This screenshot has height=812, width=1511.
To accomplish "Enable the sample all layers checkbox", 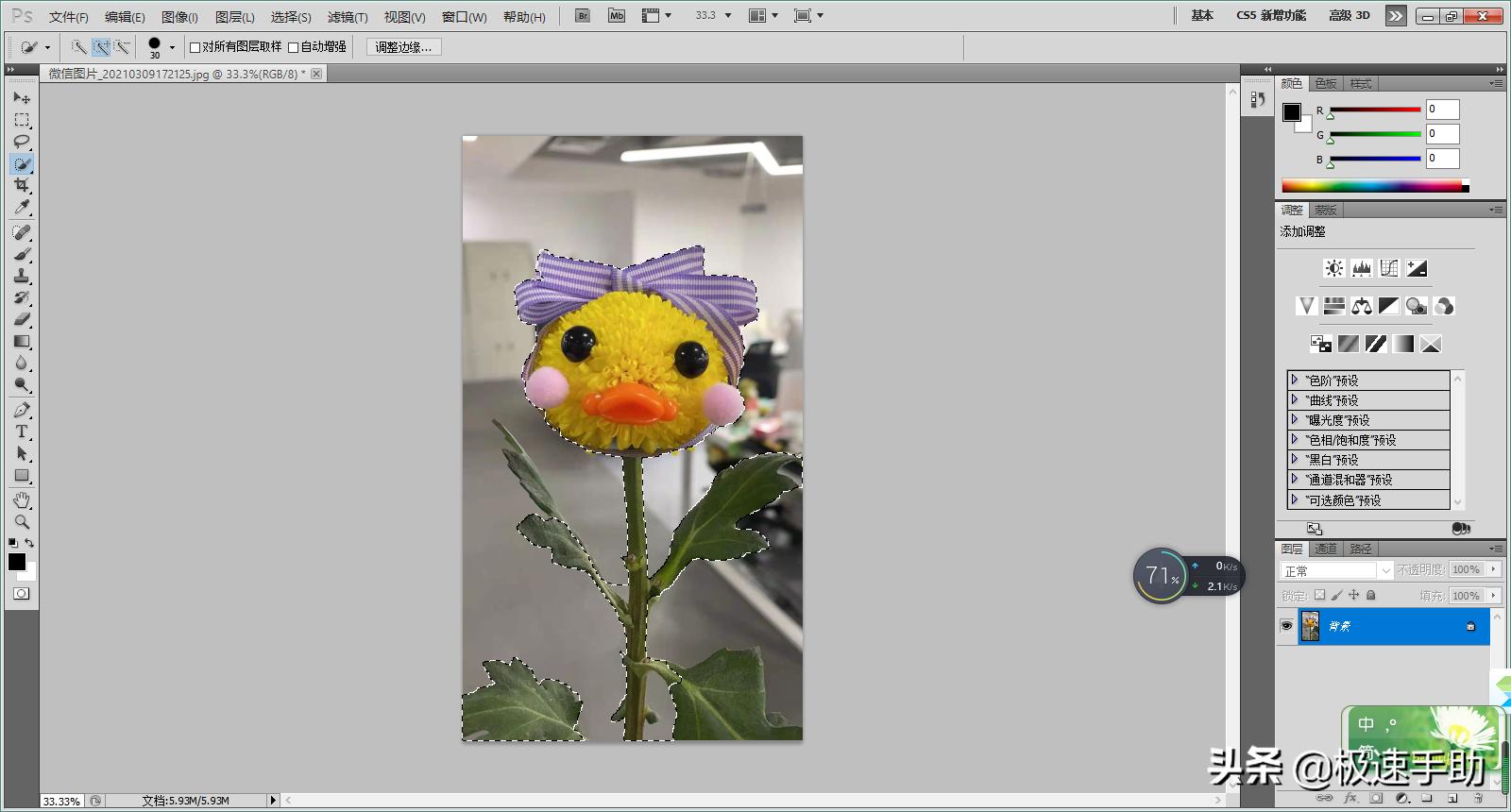I will pyautogui.click(x=195, y=47).
